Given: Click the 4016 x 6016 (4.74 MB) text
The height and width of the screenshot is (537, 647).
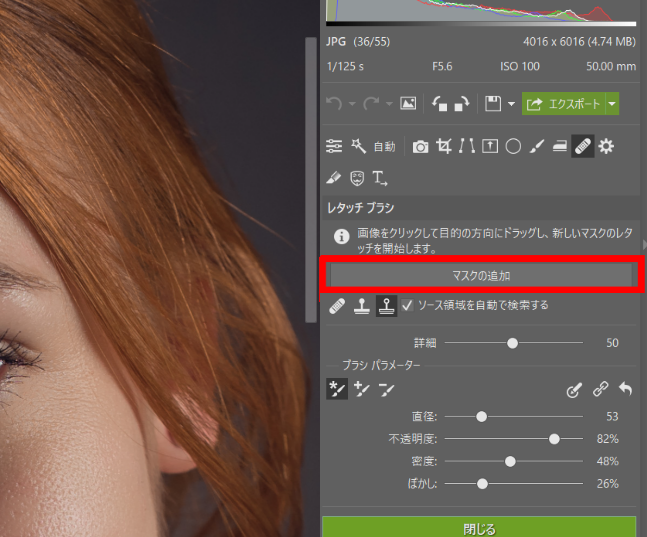Looking at the screenshot, I should tap(579, 42).
